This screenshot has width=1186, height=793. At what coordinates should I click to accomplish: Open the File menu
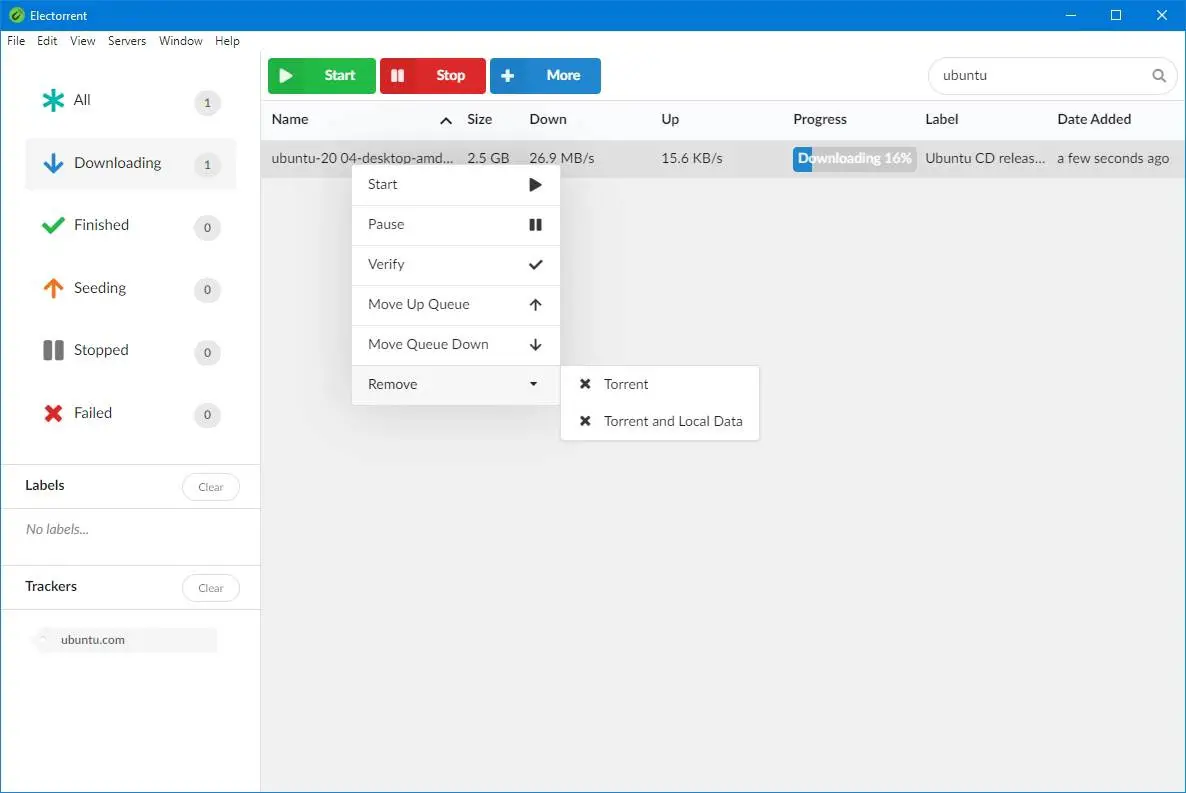click(x=16, y=41)
